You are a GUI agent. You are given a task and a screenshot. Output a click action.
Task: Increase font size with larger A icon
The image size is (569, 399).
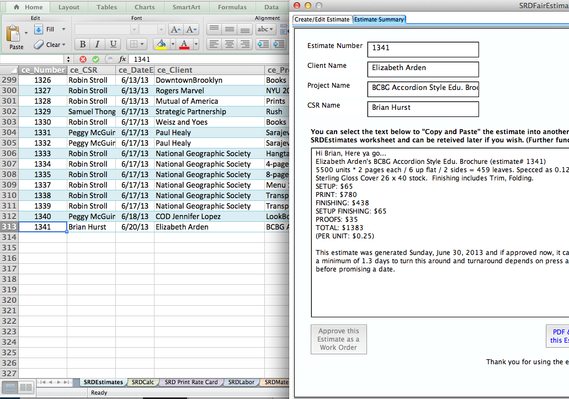tap(175, 30)
